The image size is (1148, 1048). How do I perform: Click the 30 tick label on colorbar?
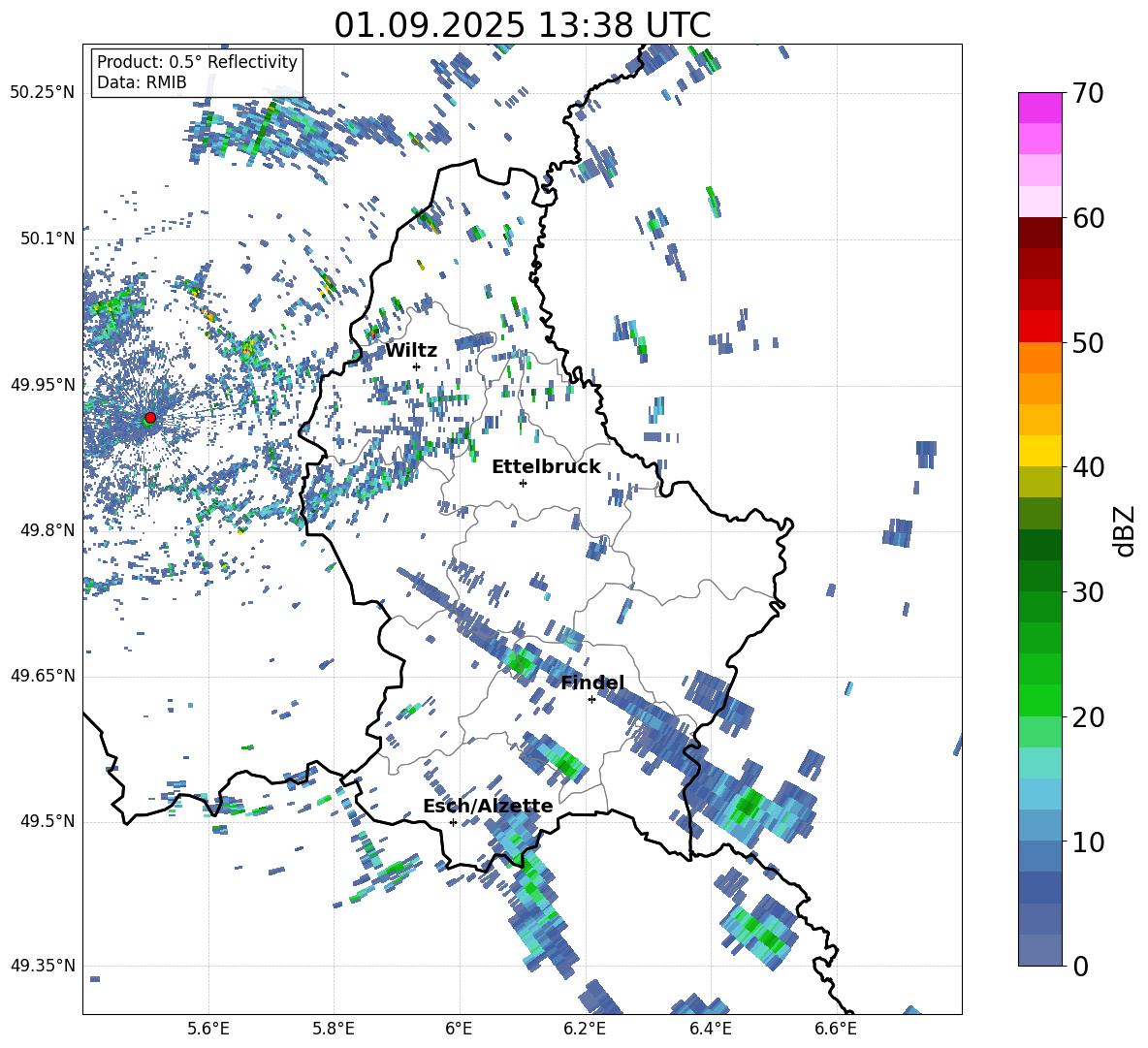1088,592
